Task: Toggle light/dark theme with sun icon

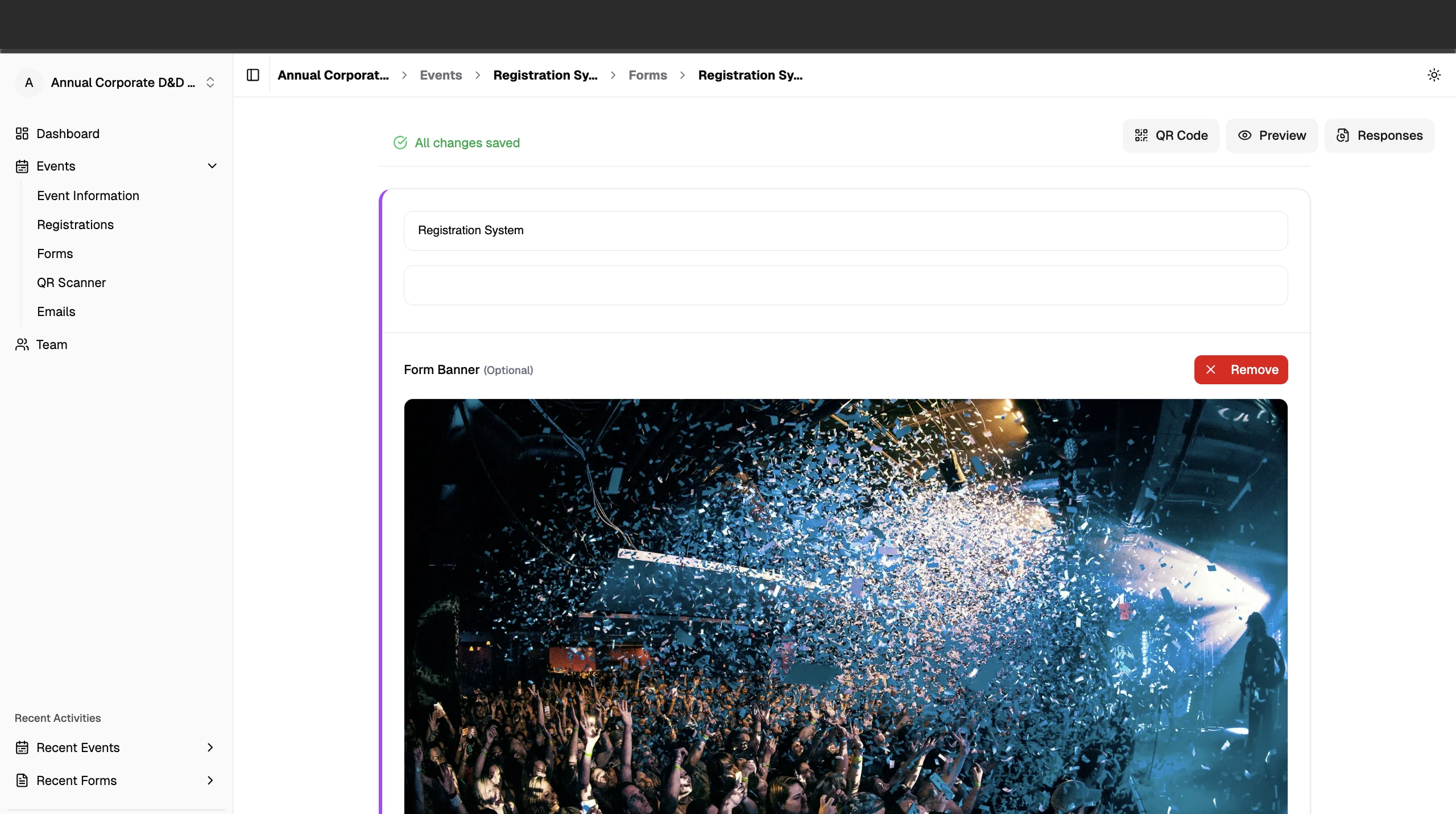Action: [1434, 74]
